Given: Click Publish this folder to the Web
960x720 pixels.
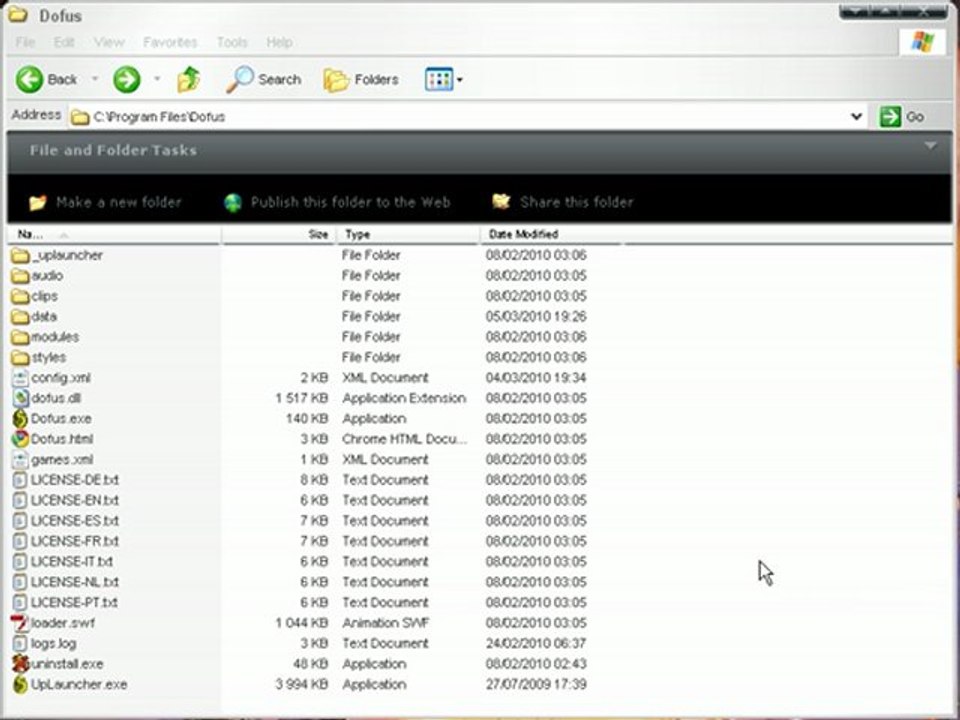Looking at the screenshot, I should click(x=350, y=202).
